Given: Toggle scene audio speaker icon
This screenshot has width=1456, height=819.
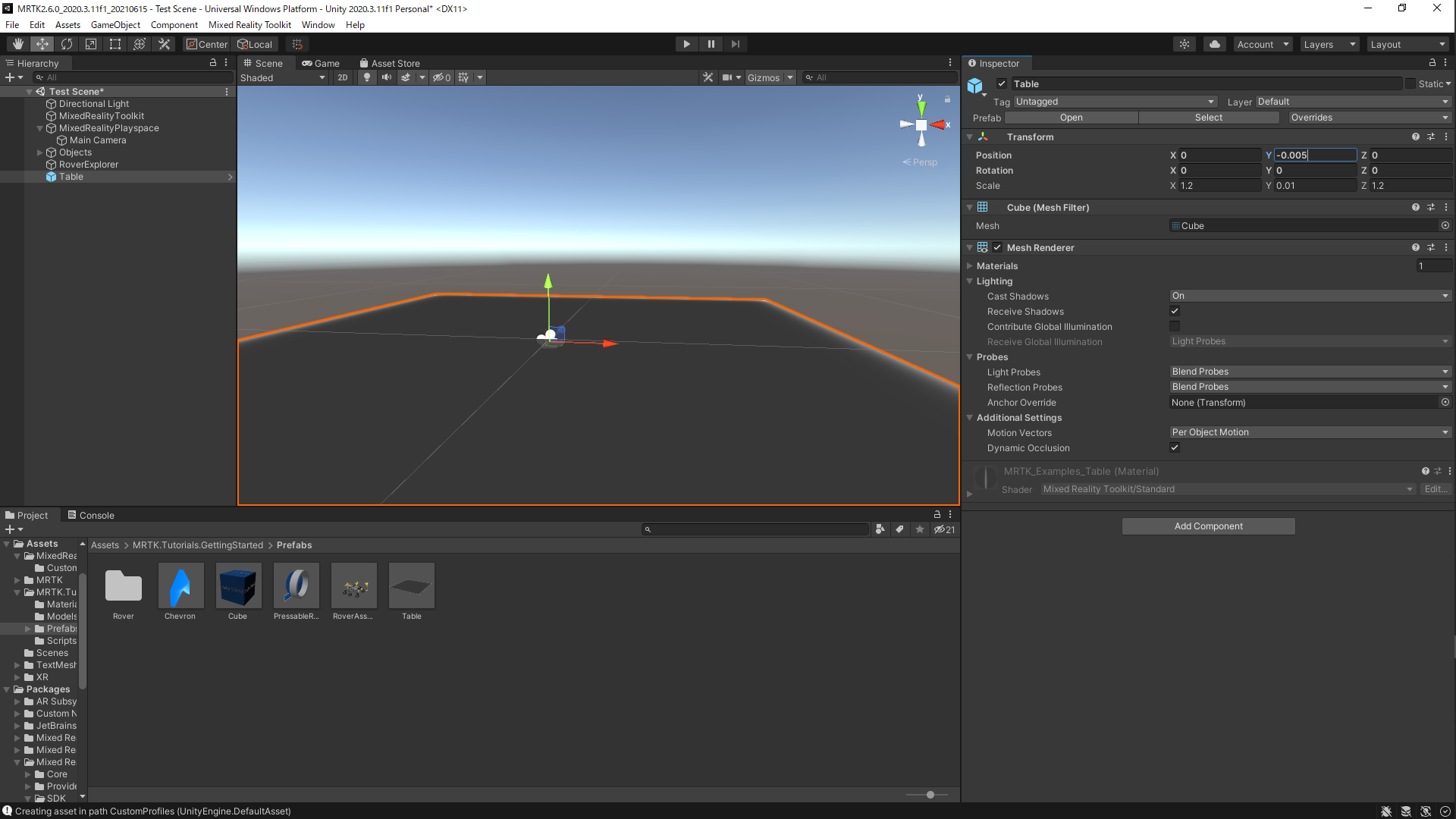Looking at the screenshot, I should coord(387,77).
